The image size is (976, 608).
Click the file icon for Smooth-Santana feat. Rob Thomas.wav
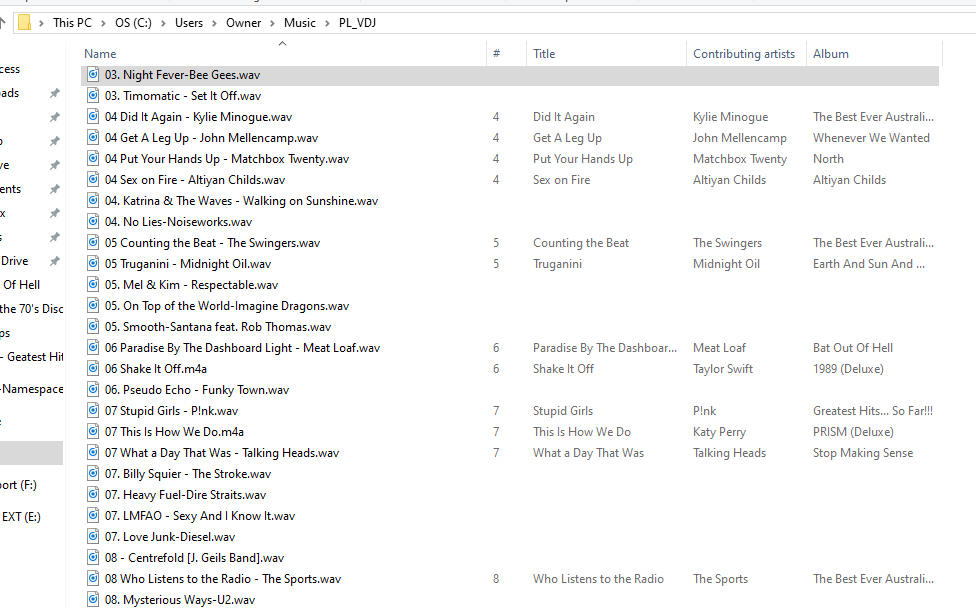tap(93, 327)
